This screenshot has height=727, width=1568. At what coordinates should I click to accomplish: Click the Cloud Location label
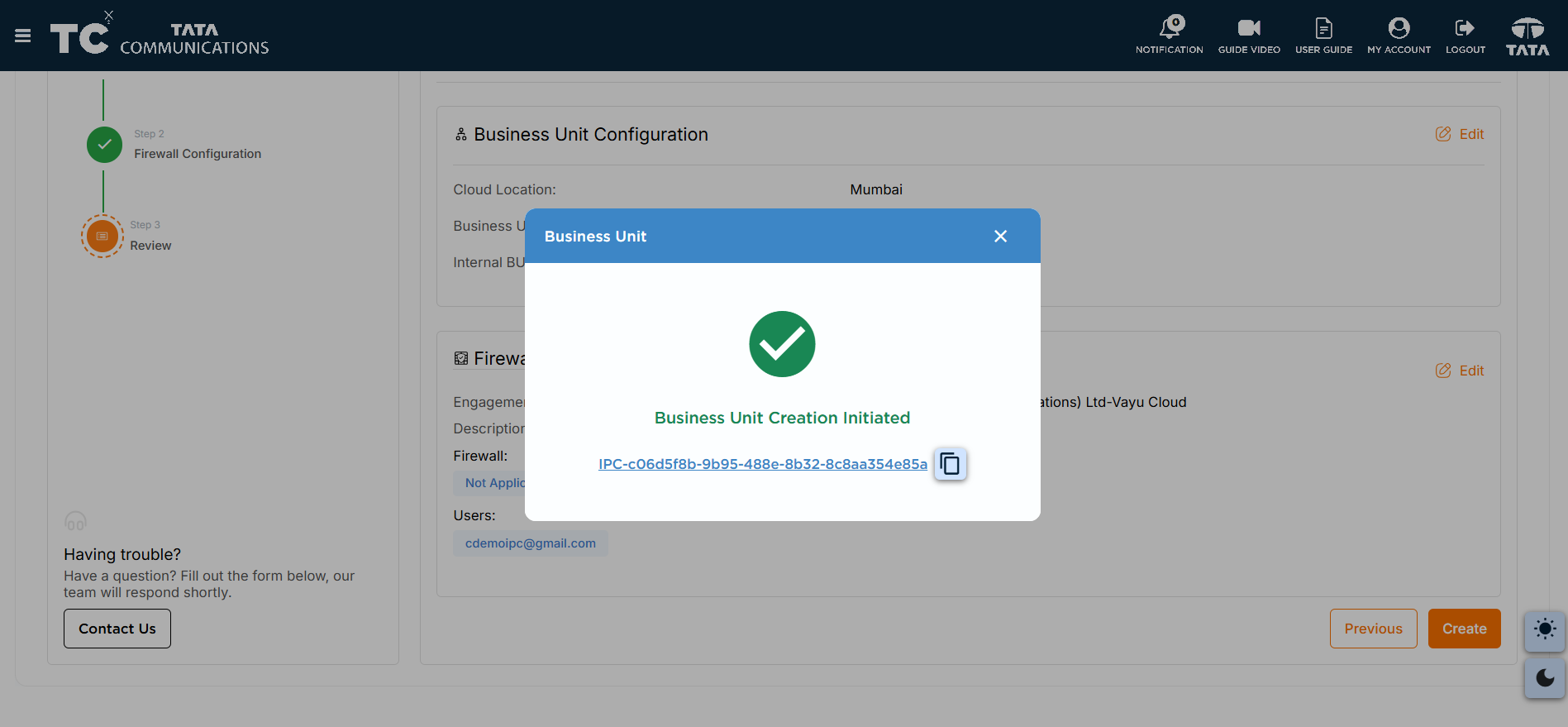click(x=504, y=189)
